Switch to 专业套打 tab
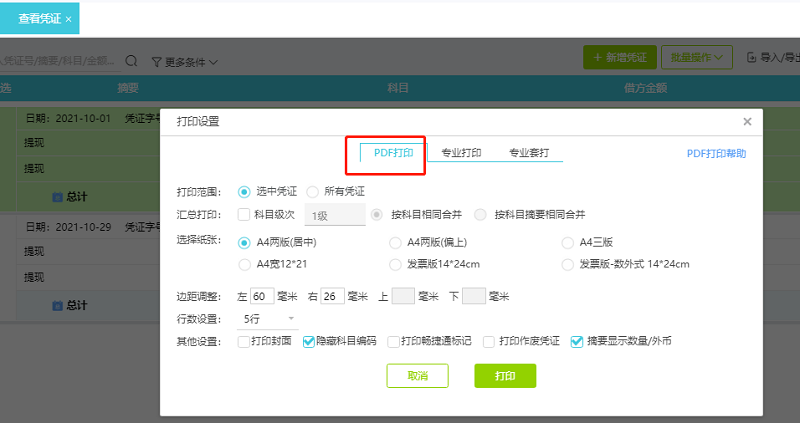 tap(530, 154)
